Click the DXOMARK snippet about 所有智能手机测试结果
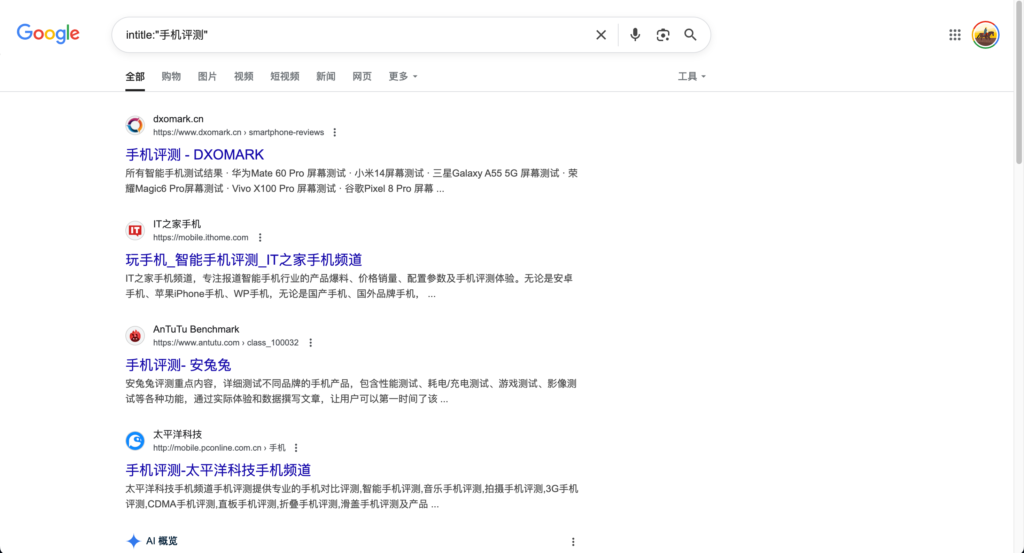Image resolution: width=1024 pixels, height=553 pixels. (351, 181)
